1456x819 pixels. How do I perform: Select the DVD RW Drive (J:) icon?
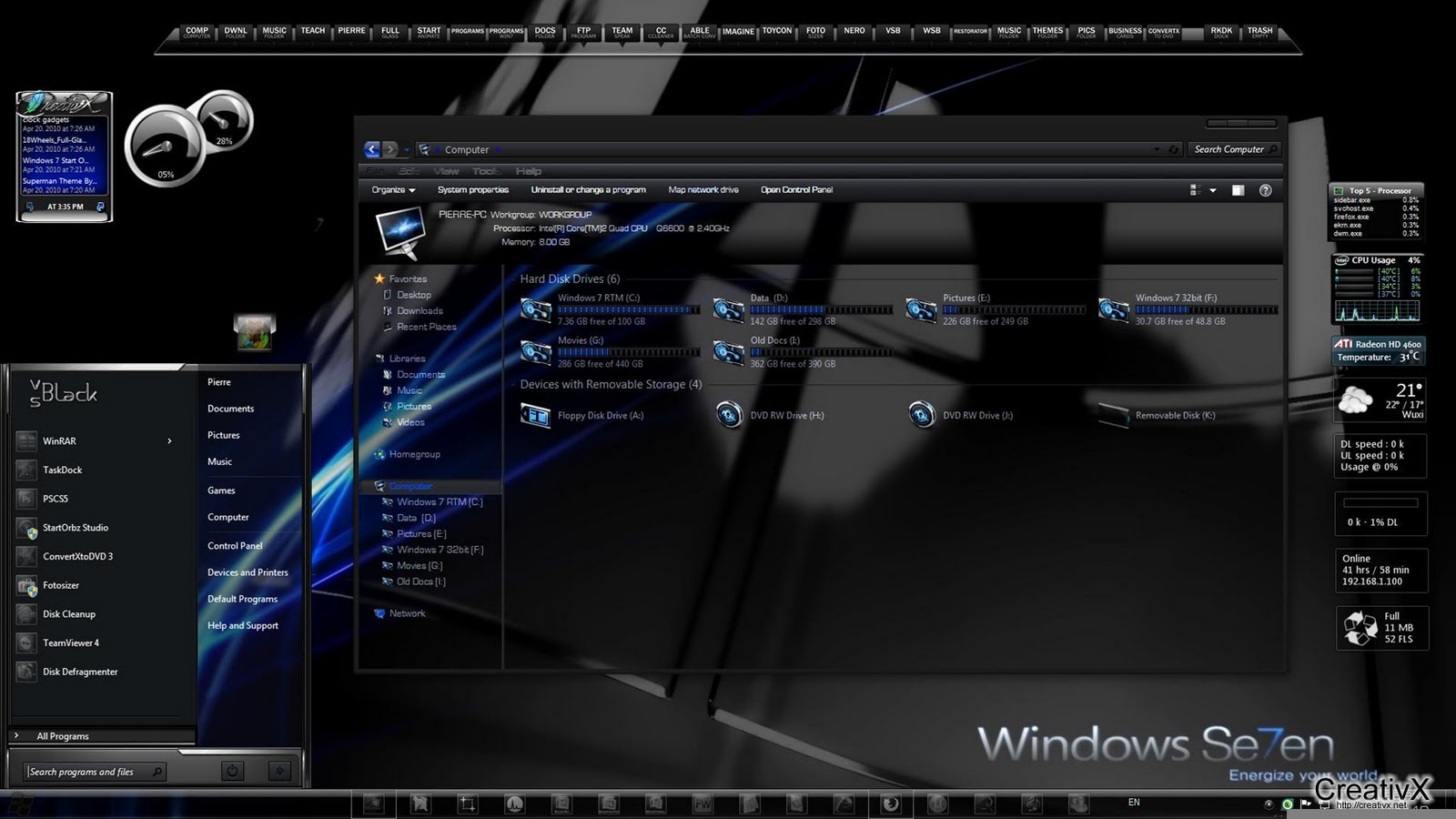click(921, 415)
